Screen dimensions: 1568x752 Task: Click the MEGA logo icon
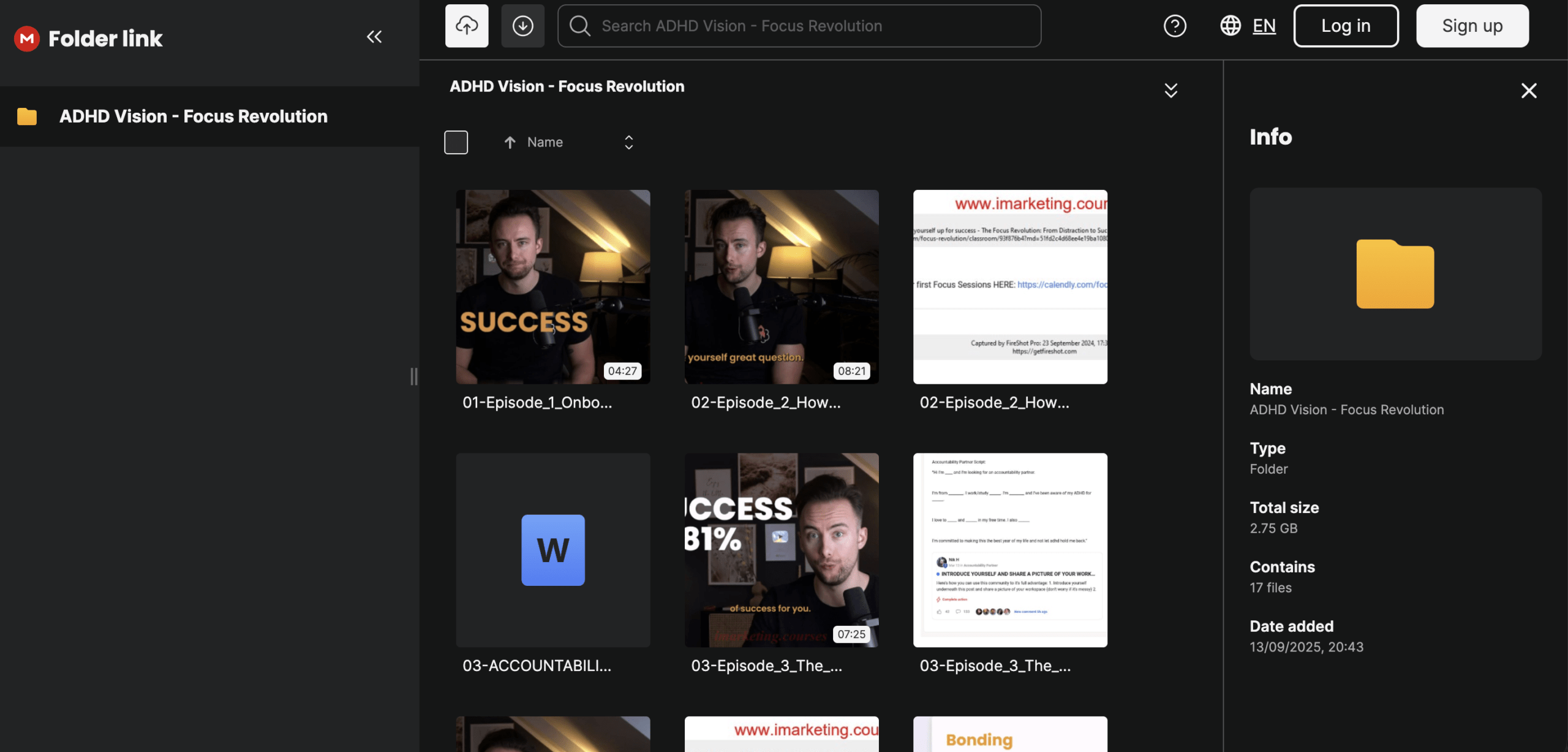(26, 38)
